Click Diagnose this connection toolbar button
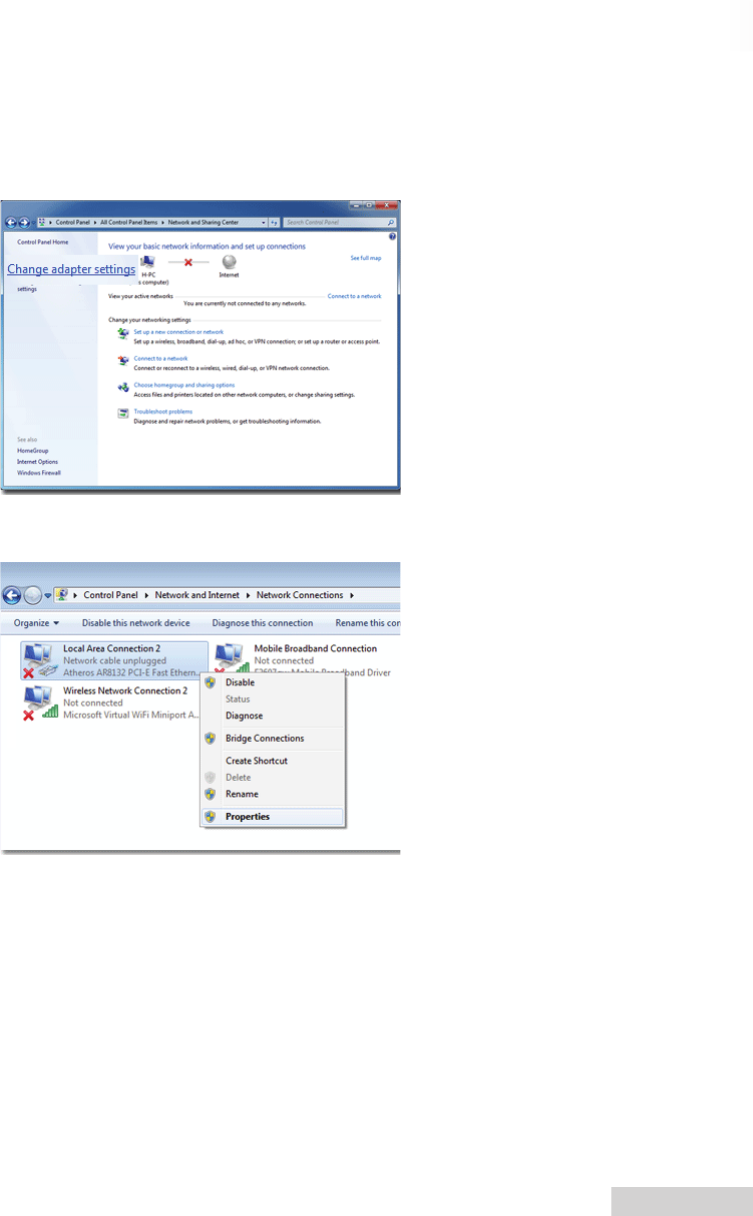This screenshot has height=1216, width=753. (x=263, y=623)
